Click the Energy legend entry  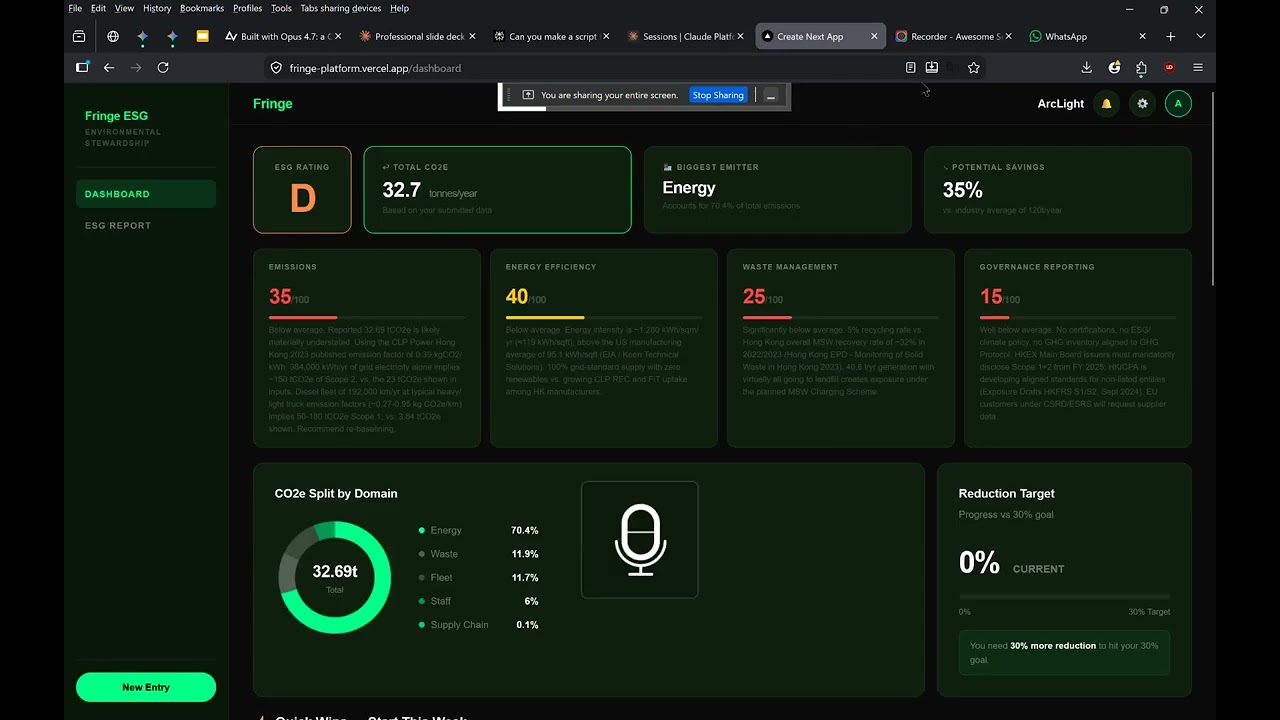tap(479, 530)
